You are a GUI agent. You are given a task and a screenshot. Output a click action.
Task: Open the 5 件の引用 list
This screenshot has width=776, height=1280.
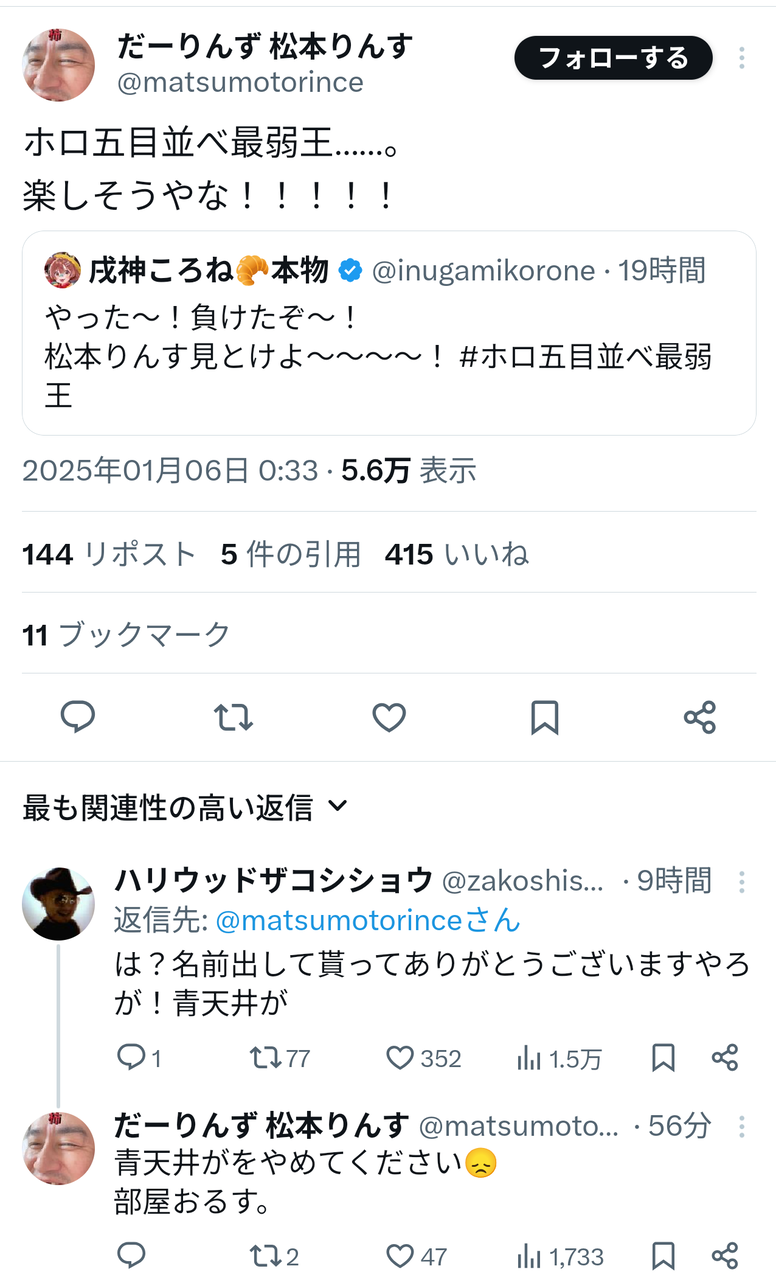291,554
